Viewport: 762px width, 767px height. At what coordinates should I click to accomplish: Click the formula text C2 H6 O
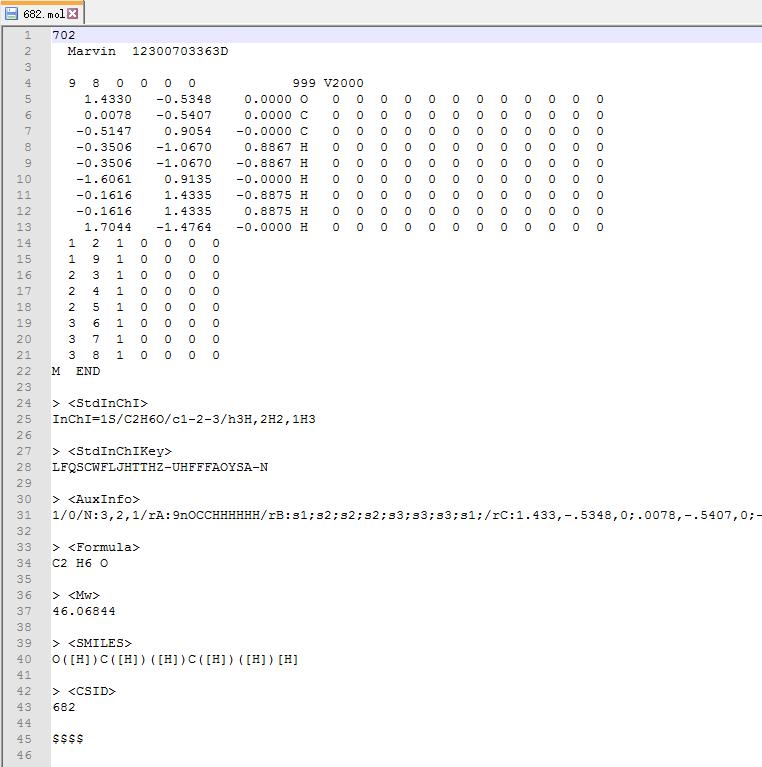(x=80, y=563)
